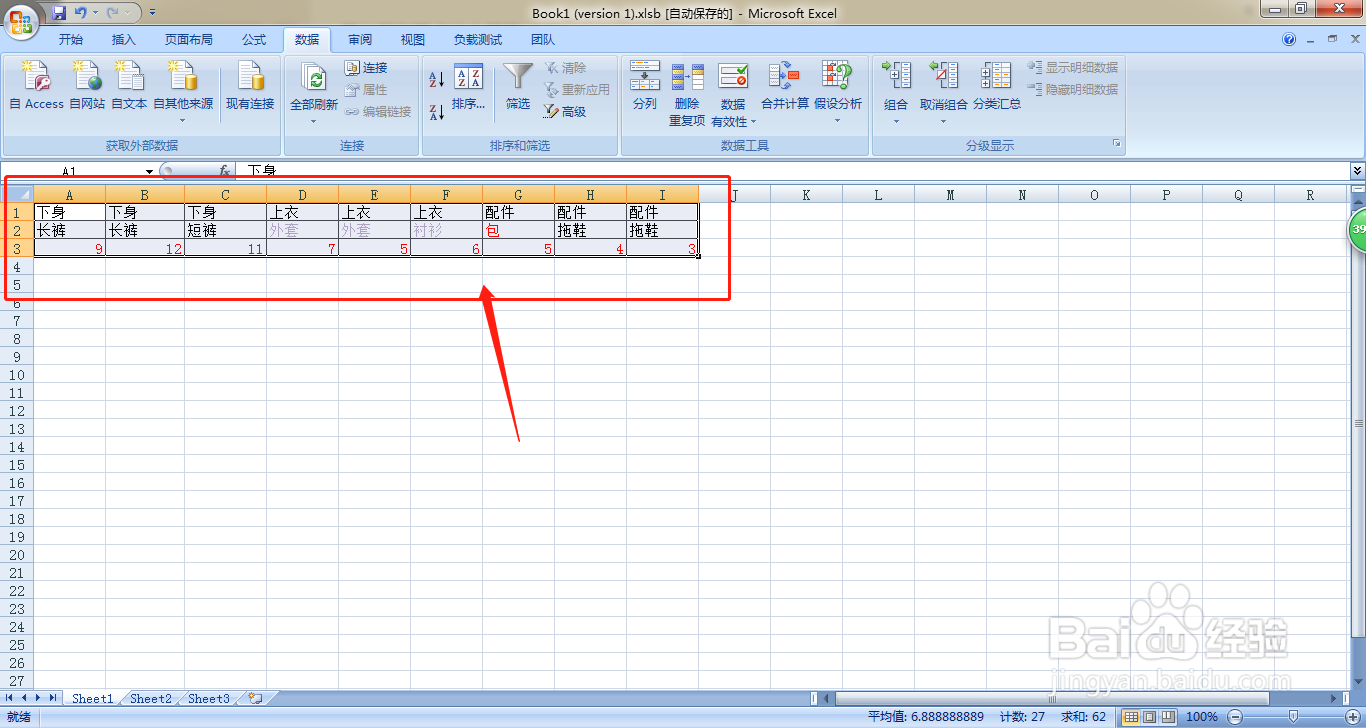Open the 插入 (Insert) ribbon tab

(123, 40)
